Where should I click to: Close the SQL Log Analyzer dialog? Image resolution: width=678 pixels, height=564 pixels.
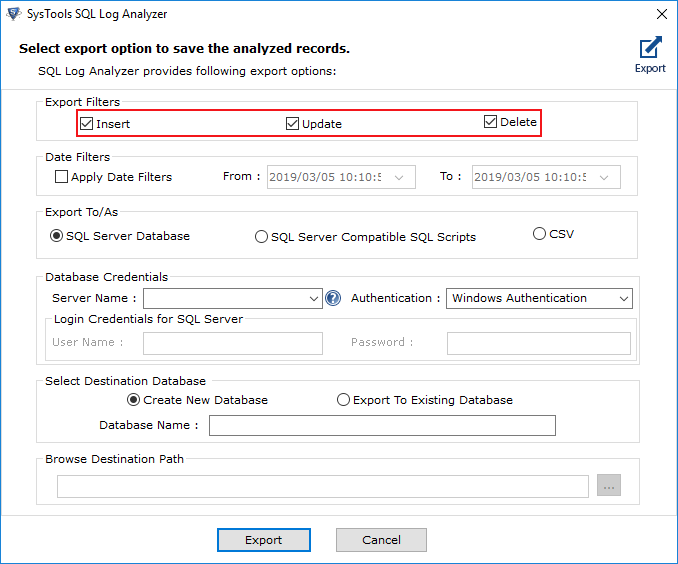(662, 14)
